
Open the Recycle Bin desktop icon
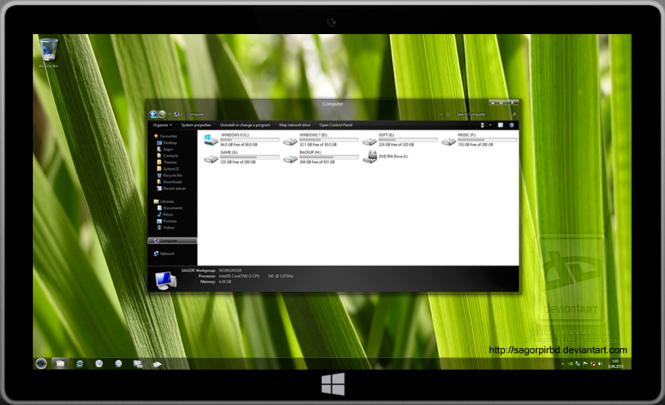pyautogui.click(x=49, y=53)
